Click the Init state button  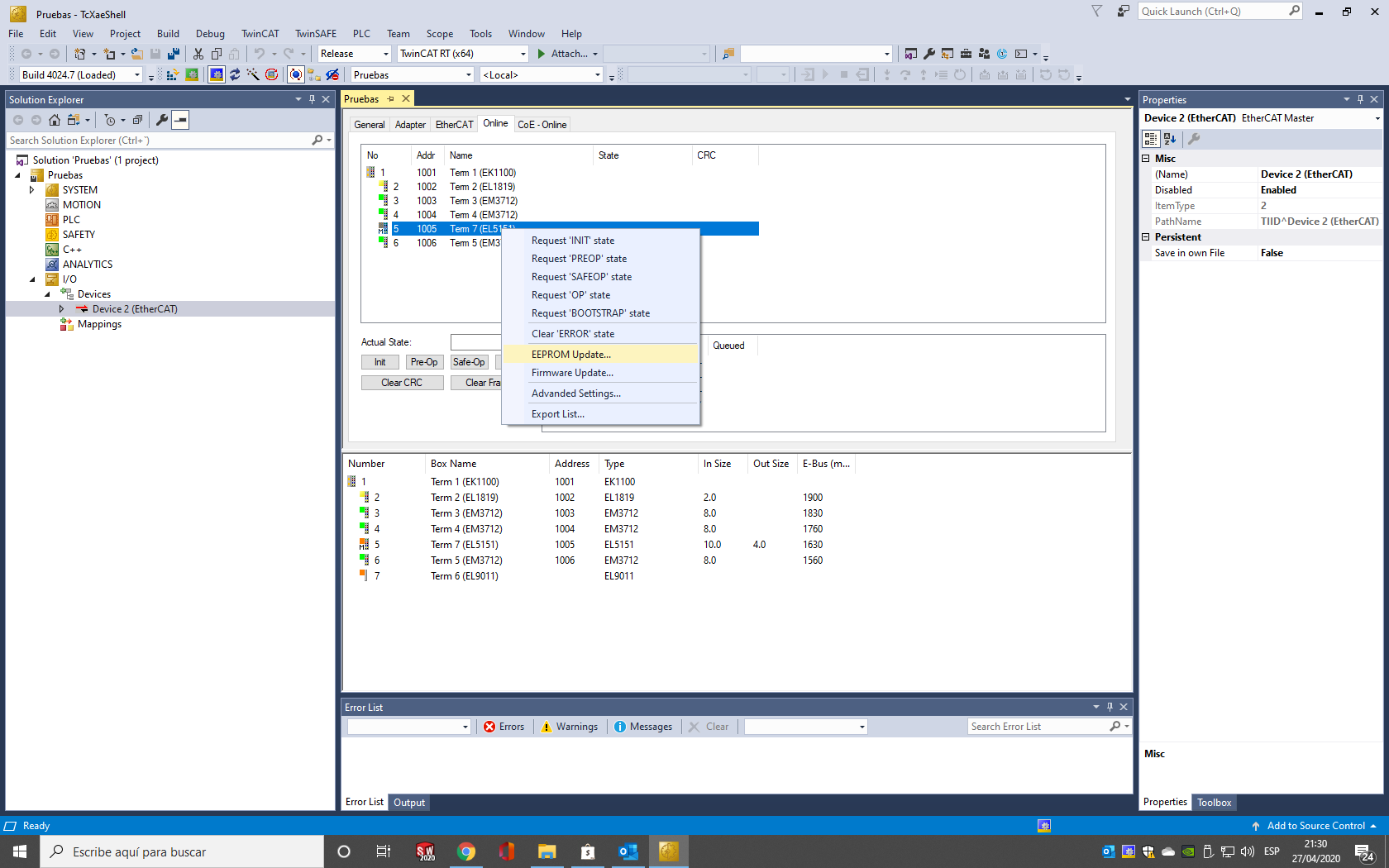(x=380, y=362)
